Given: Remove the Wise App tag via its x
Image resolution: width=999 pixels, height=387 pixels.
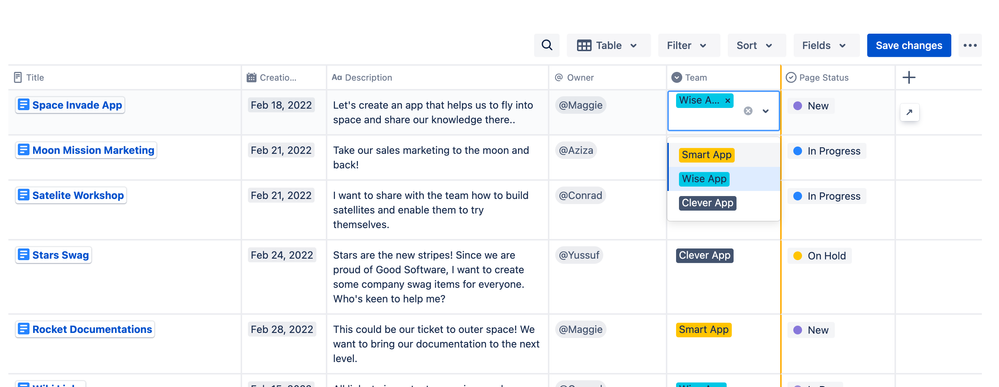Looking at the screenshot, I should tap(728, 101).
